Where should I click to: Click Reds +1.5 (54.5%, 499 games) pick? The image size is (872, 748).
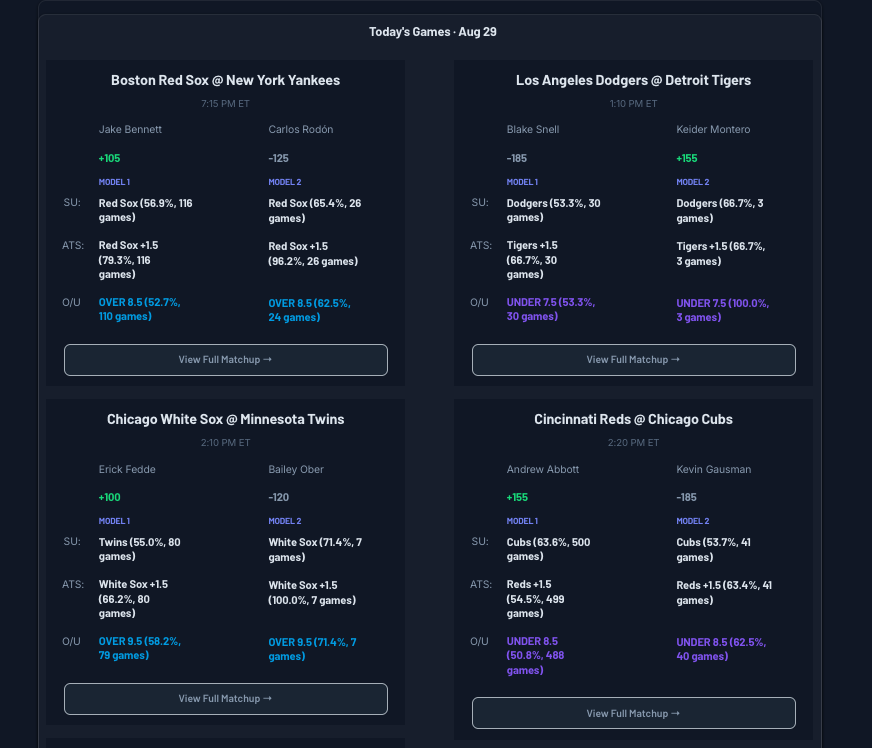point(536,599)
